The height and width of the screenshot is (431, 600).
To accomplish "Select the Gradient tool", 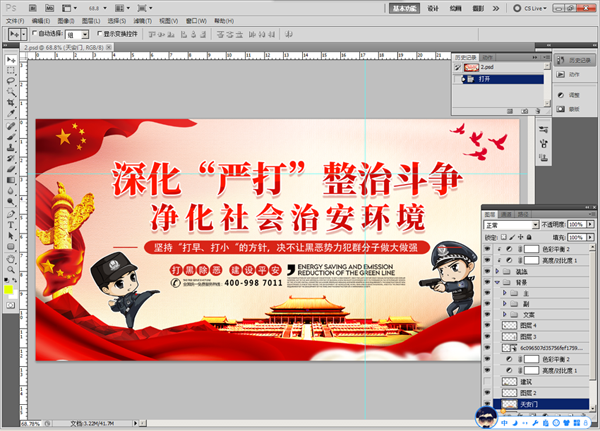I will (11, 180).
